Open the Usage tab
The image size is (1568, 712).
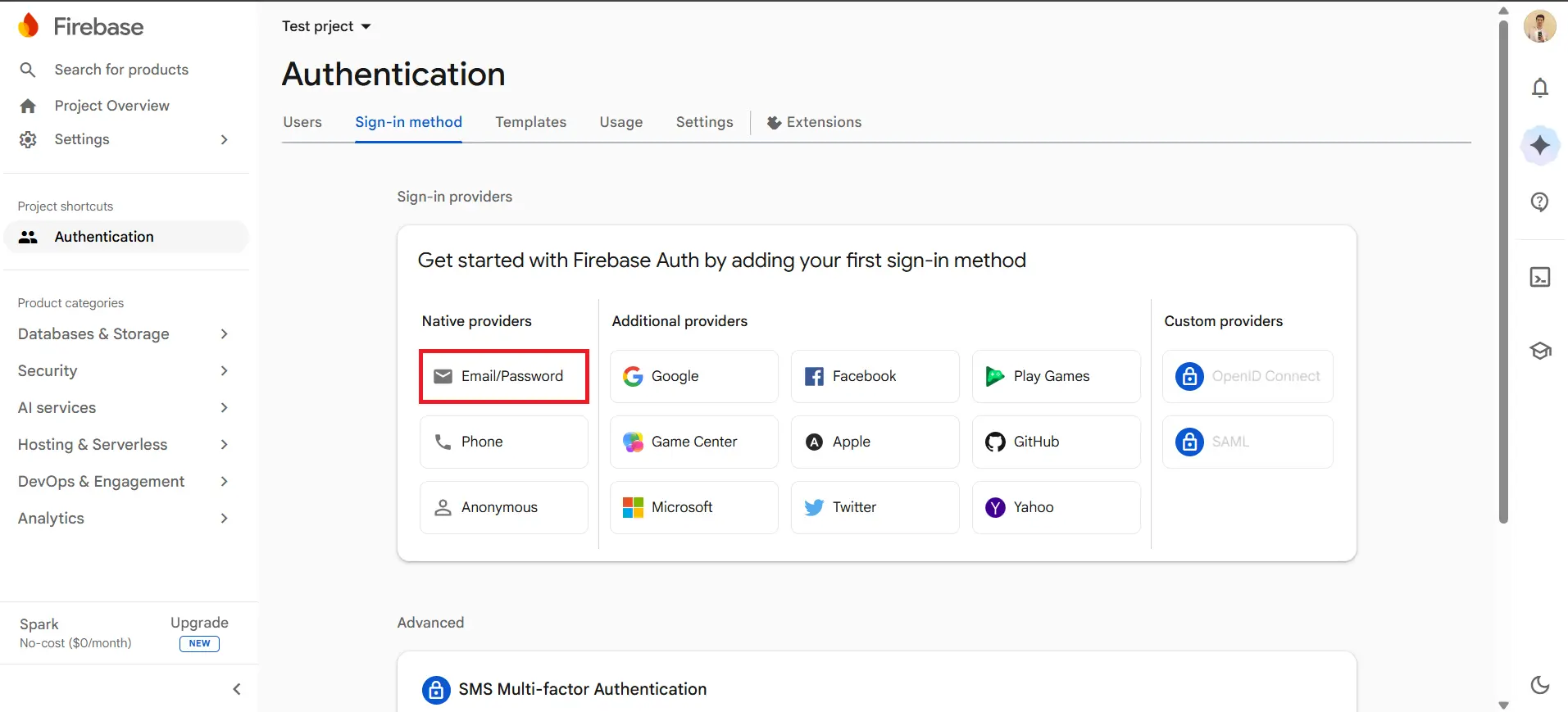620,122
